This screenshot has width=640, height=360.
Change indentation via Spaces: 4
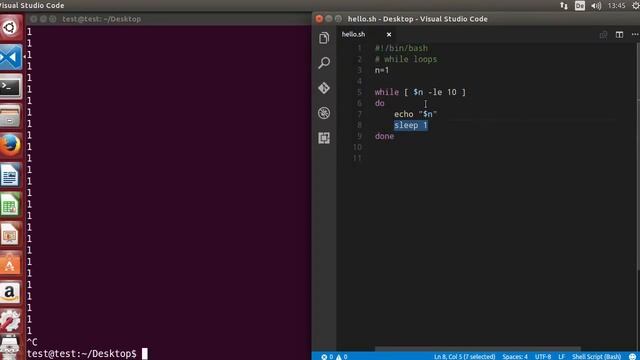[x=515, y=357]
